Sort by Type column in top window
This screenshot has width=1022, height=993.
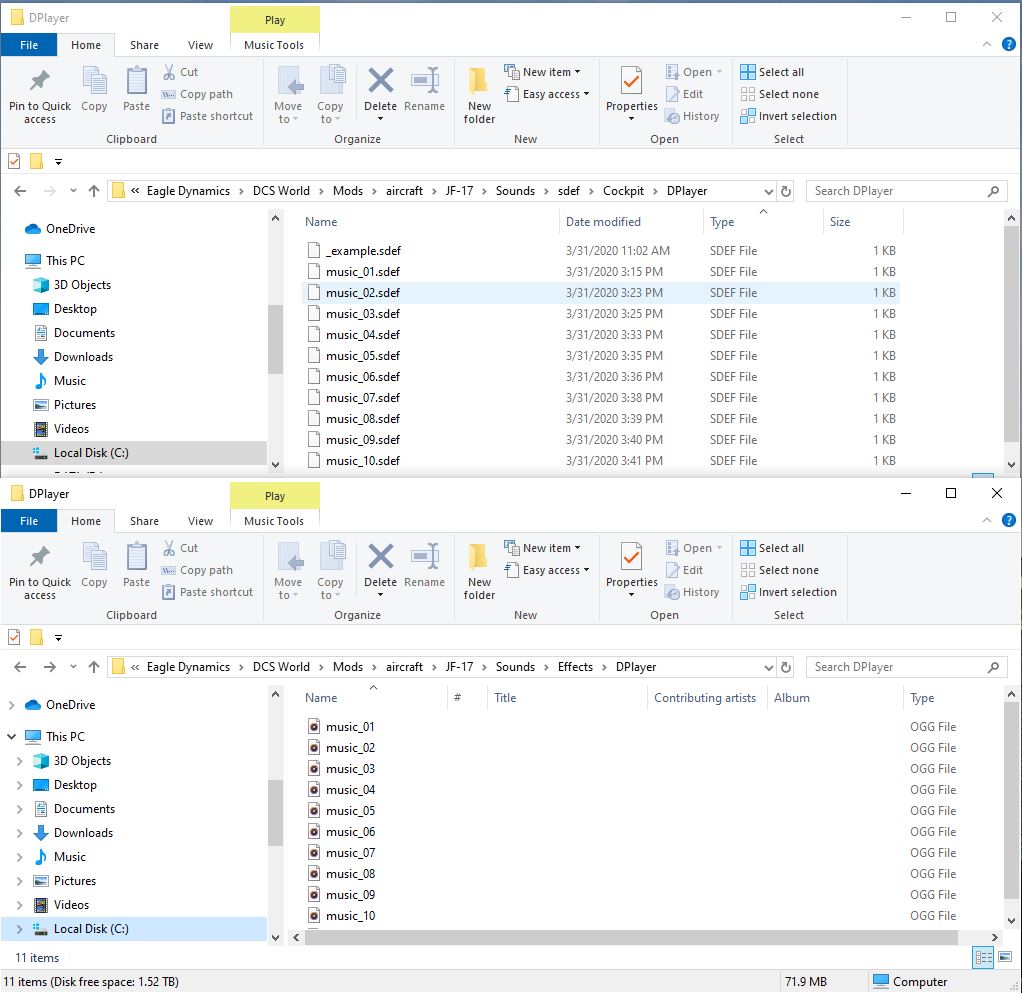(x=763, y=222)
